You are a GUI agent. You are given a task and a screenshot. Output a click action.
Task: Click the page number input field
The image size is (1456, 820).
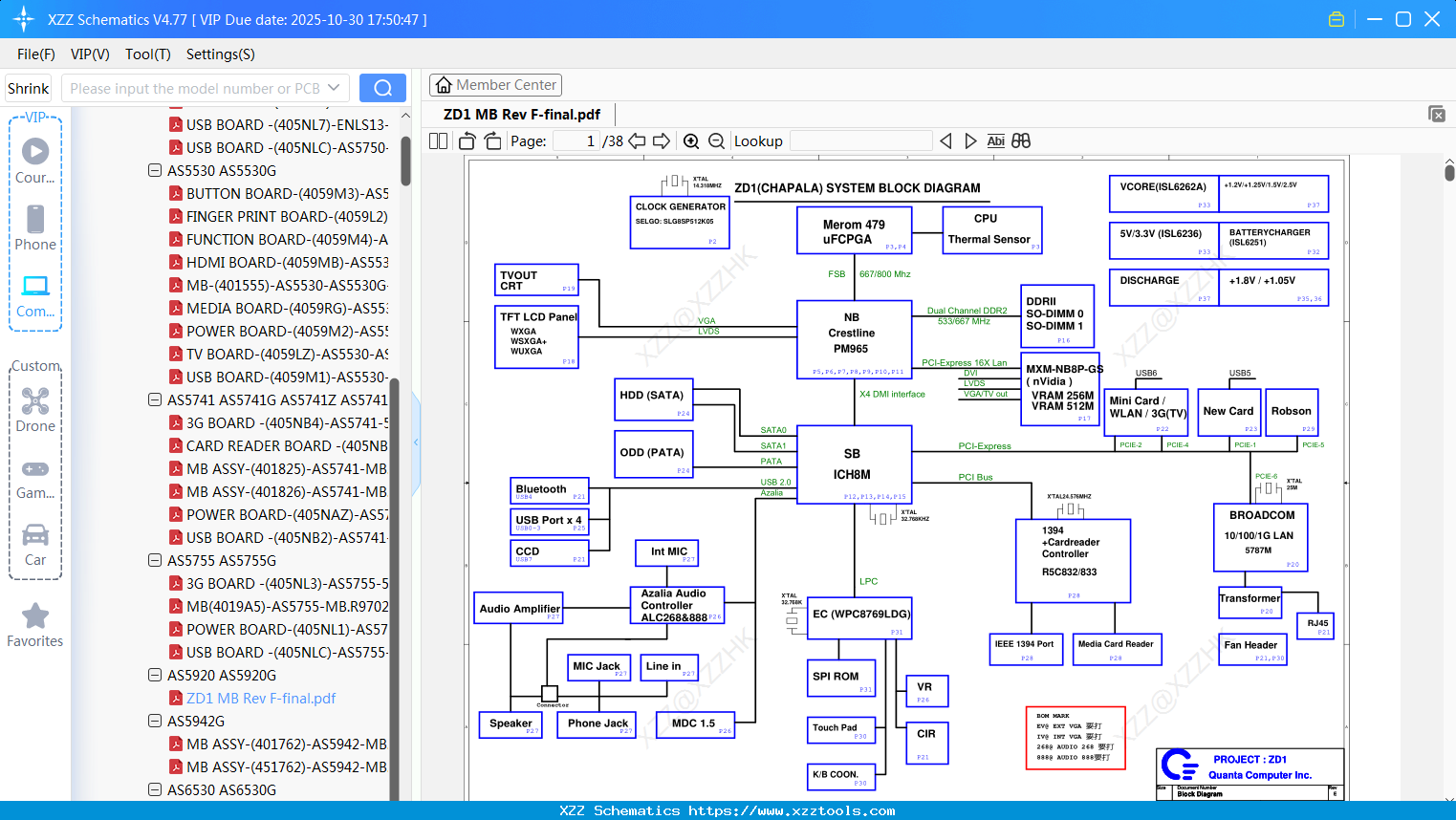(577, 141)
